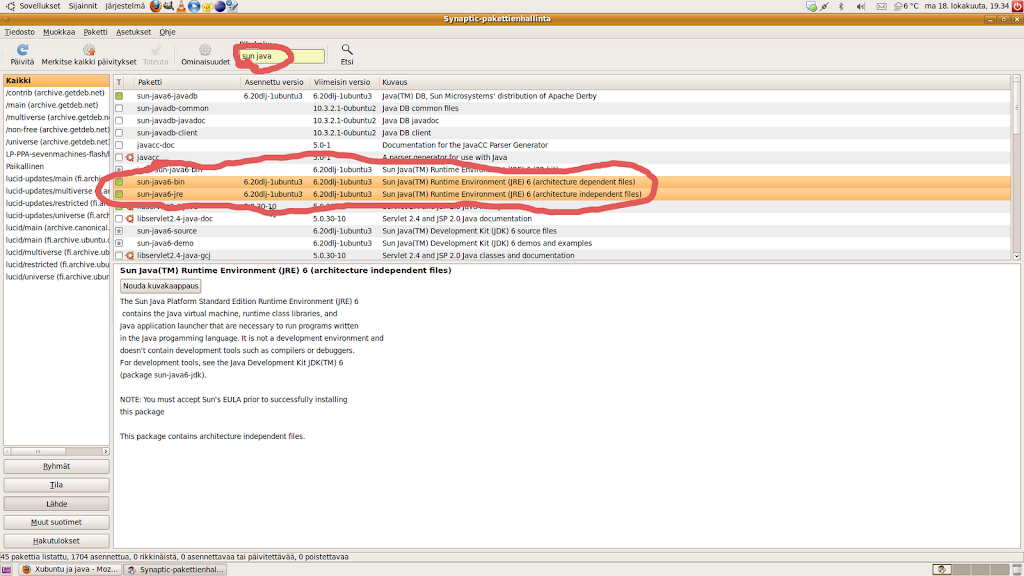
Task: Click the Tila filter button
Action: click(56, 485)
